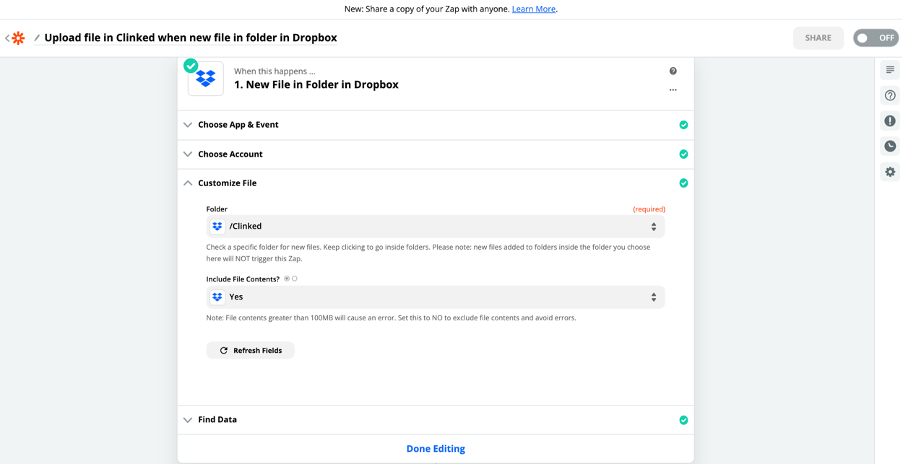Open the Include File Contents dropdown showing Yes
Image resolution: width=902 pixels, height=464 pixels.
pyautogui.click(x=435, y=297)
